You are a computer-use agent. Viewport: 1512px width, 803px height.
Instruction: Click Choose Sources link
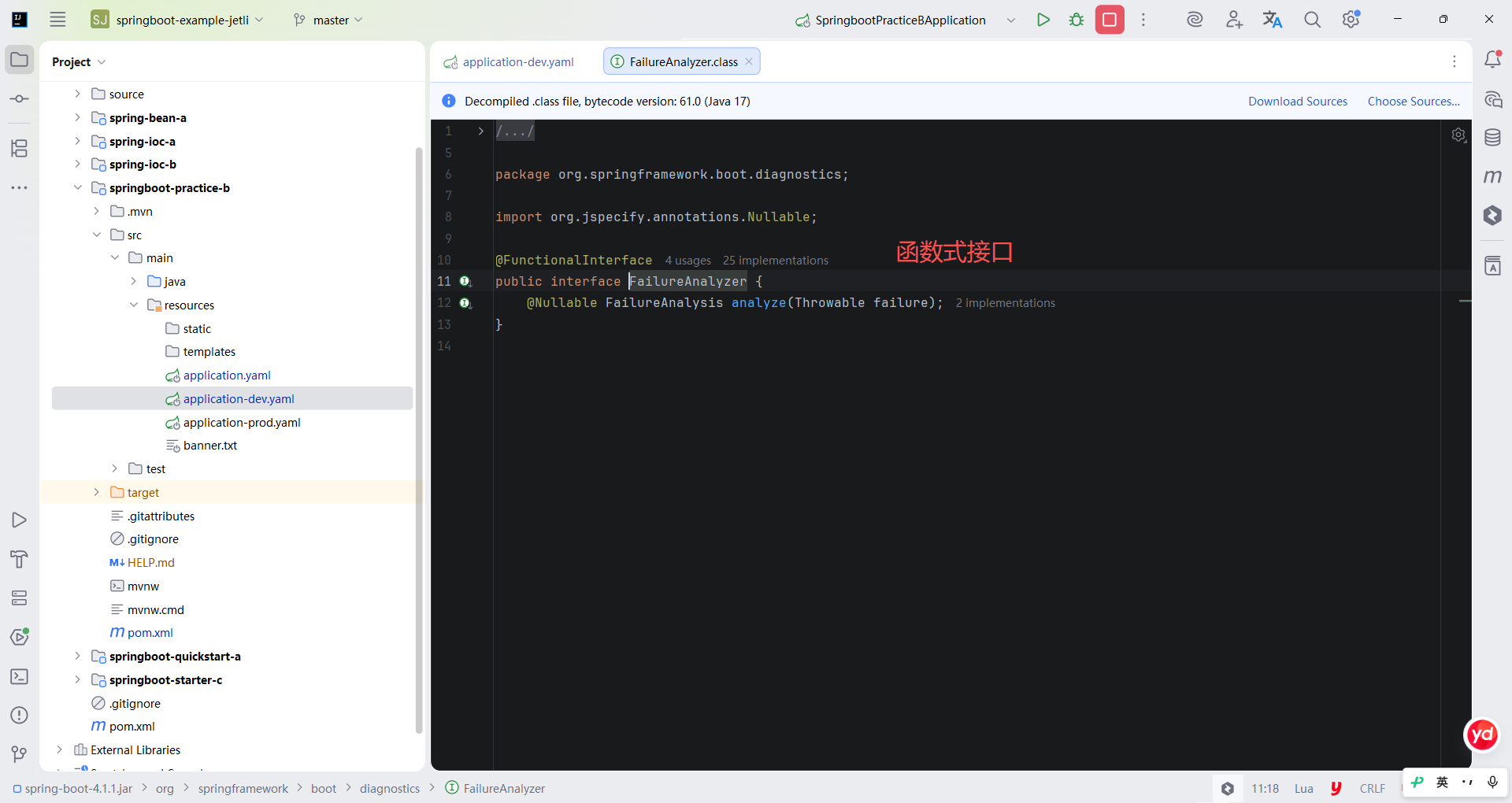point(1414,102)
